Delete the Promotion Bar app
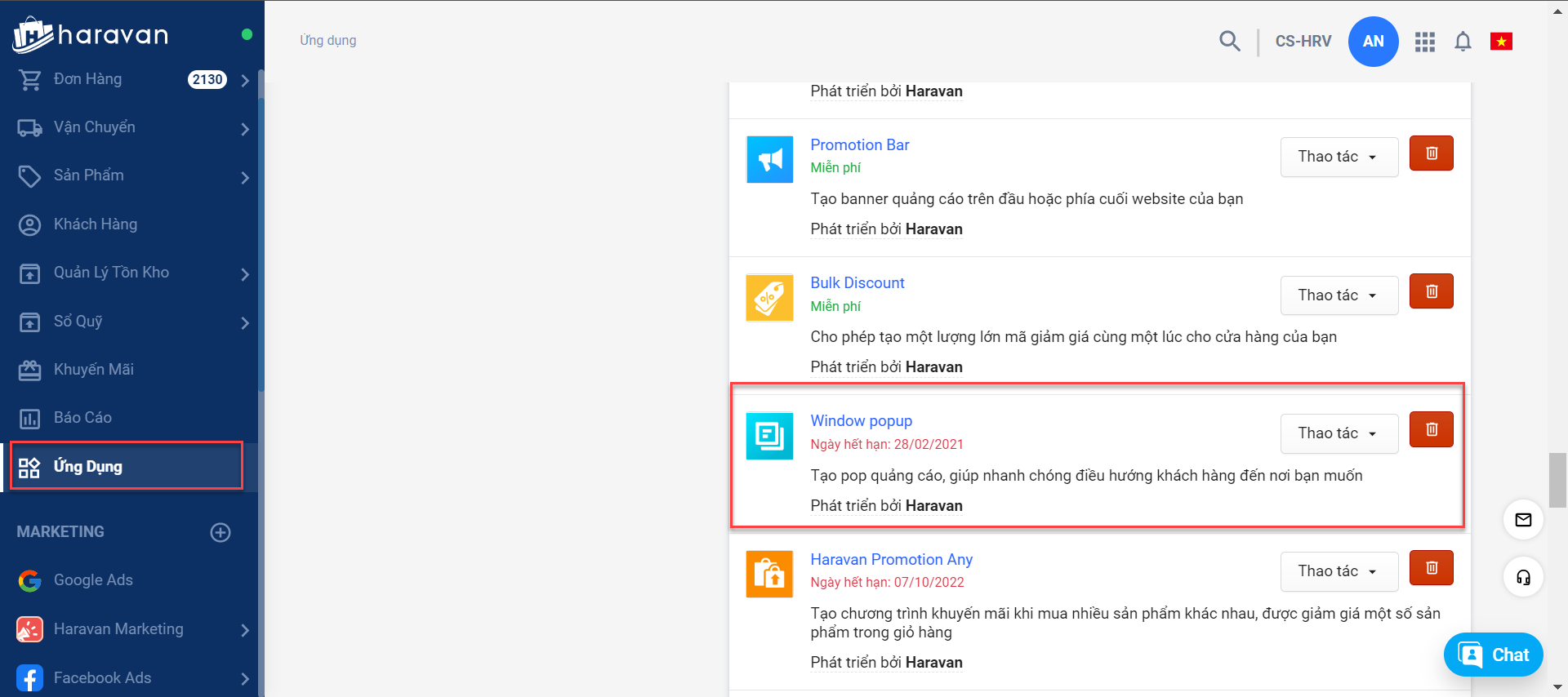The width and height of the screenshot is (1568, 697). click(1432, 153)
